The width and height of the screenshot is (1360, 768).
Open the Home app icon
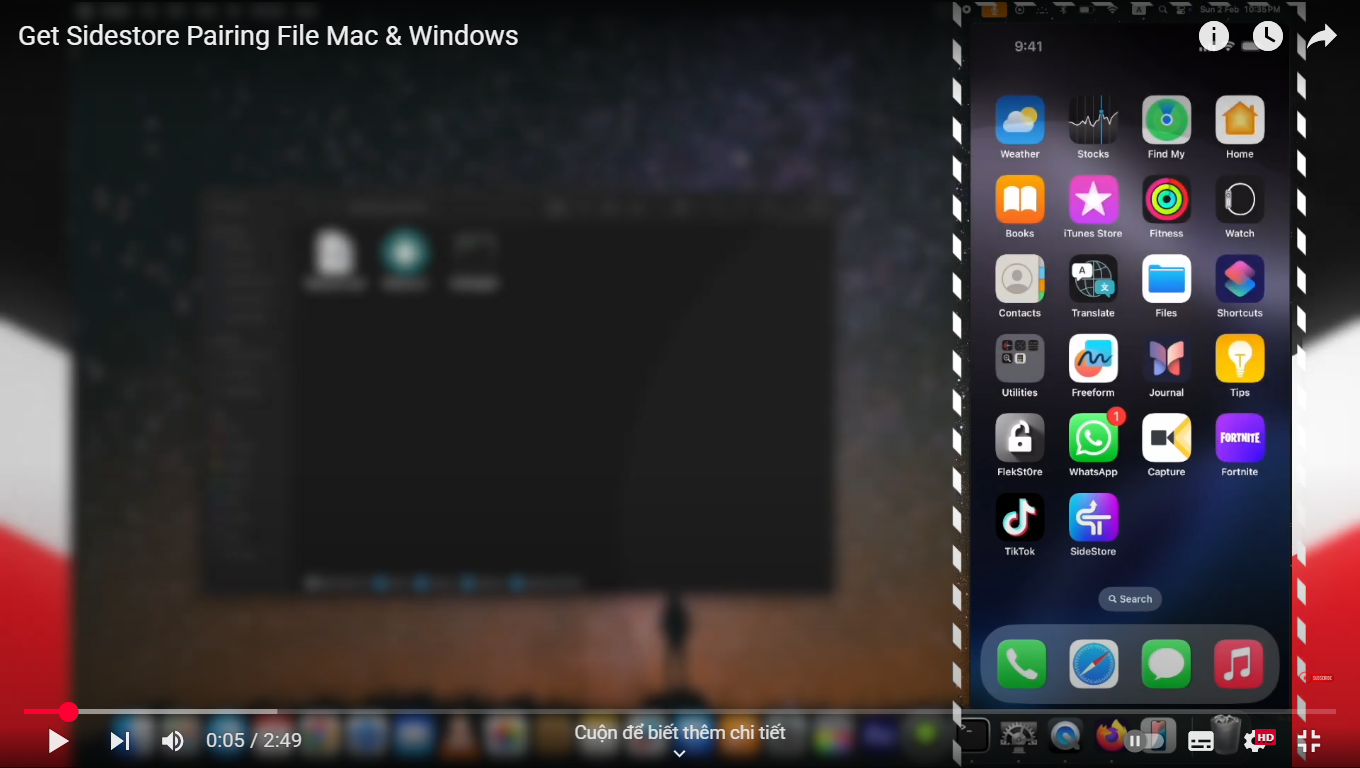[1240, 120]
